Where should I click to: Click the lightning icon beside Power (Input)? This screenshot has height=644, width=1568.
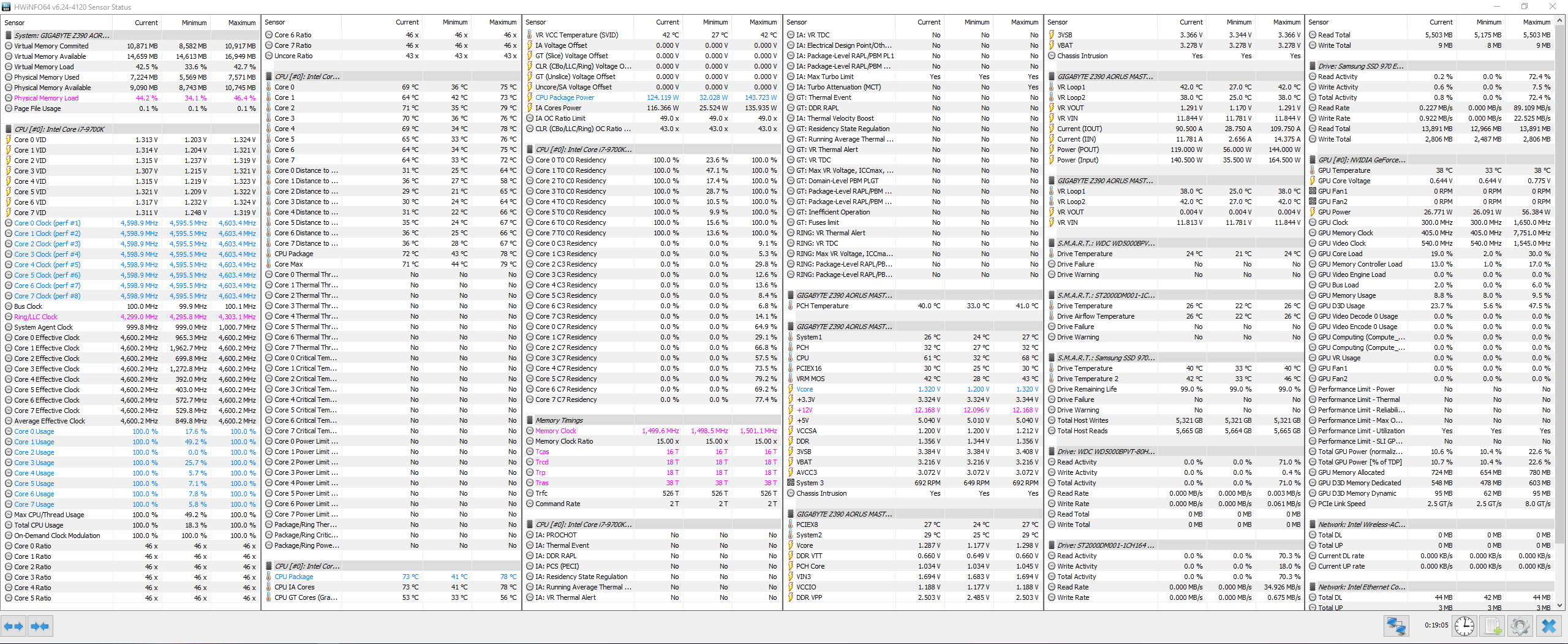(x=1052, y=160)
